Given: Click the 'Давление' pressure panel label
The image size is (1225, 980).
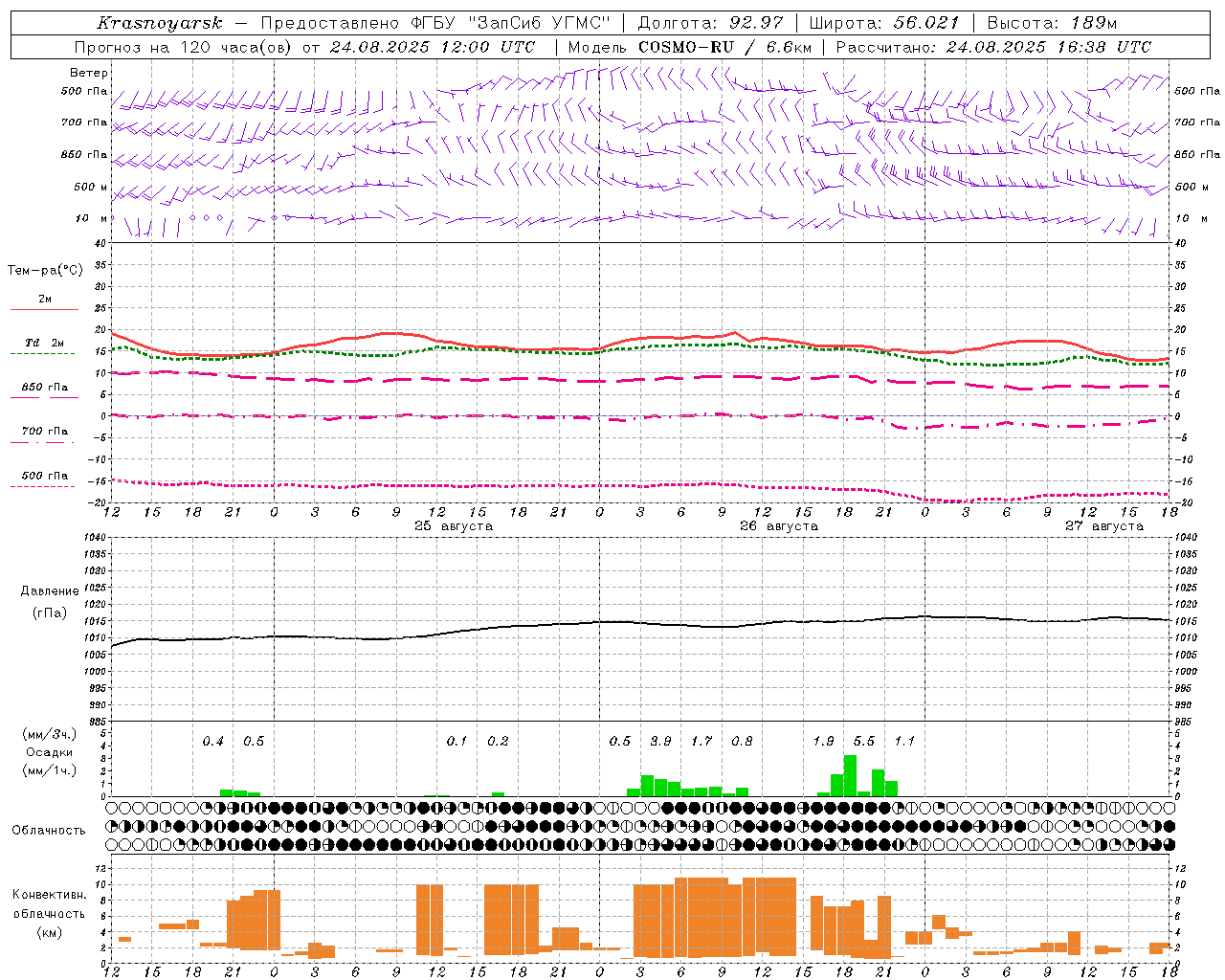Looking at the screenshot, I should click(x=50, y=591).
